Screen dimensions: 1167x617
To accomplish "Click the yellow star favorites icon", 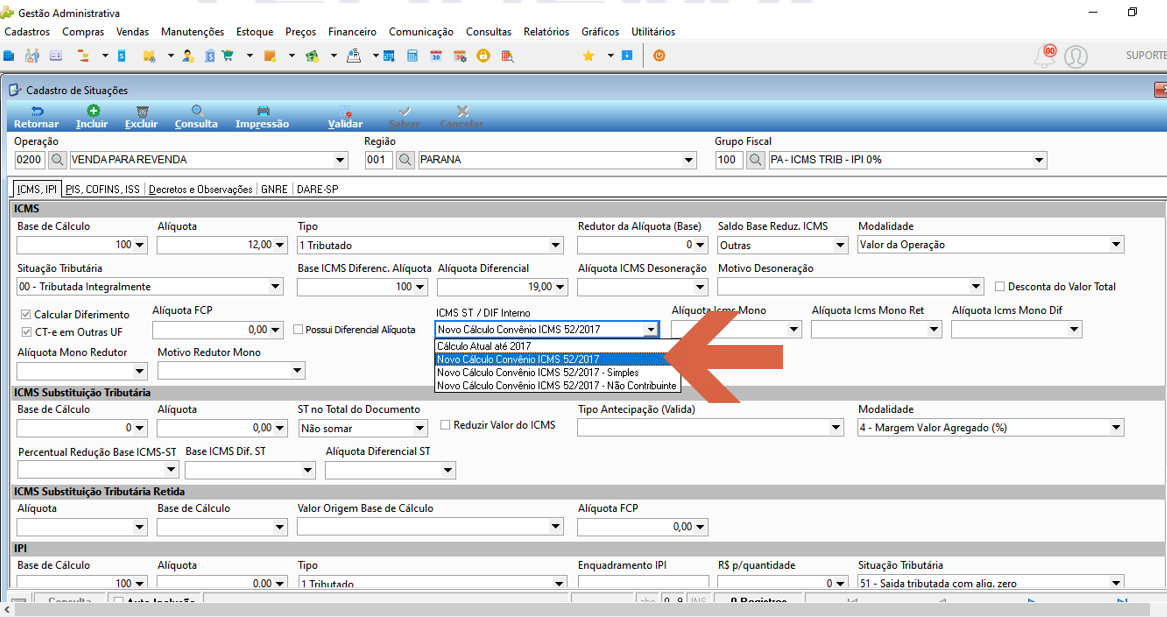I will 588,56.
